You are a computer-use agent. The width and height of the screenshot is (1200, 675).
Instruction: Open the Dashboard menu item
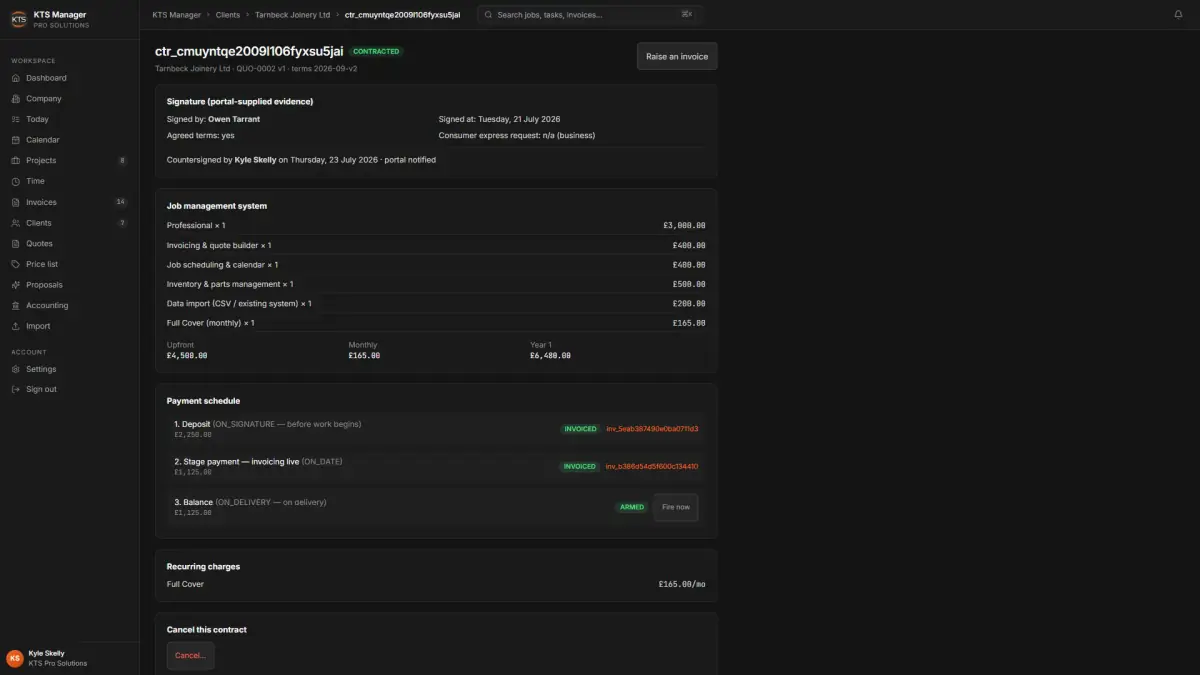point(69,78)
